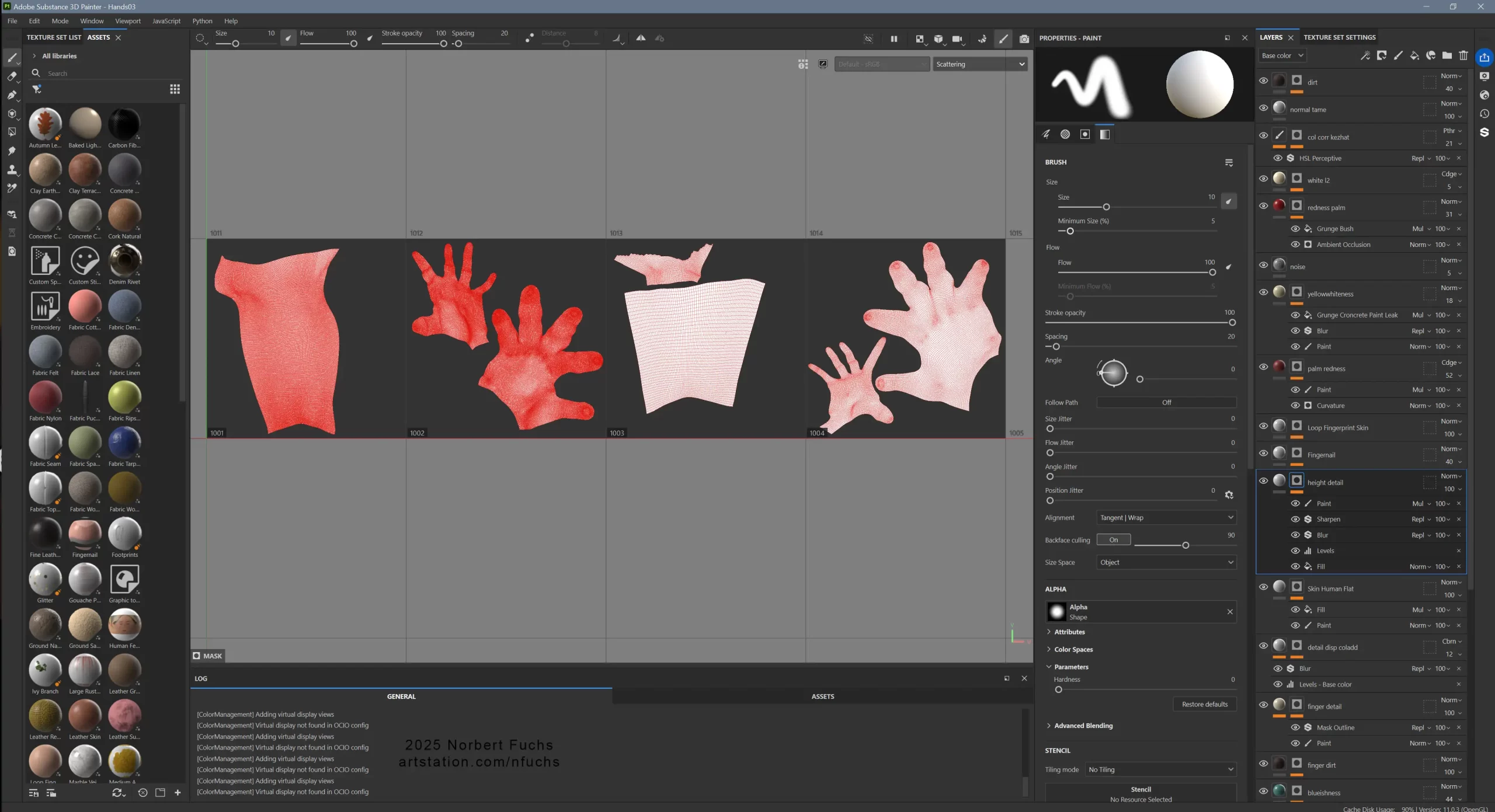Open the Scattering shader dropdown

pos(979,64)
